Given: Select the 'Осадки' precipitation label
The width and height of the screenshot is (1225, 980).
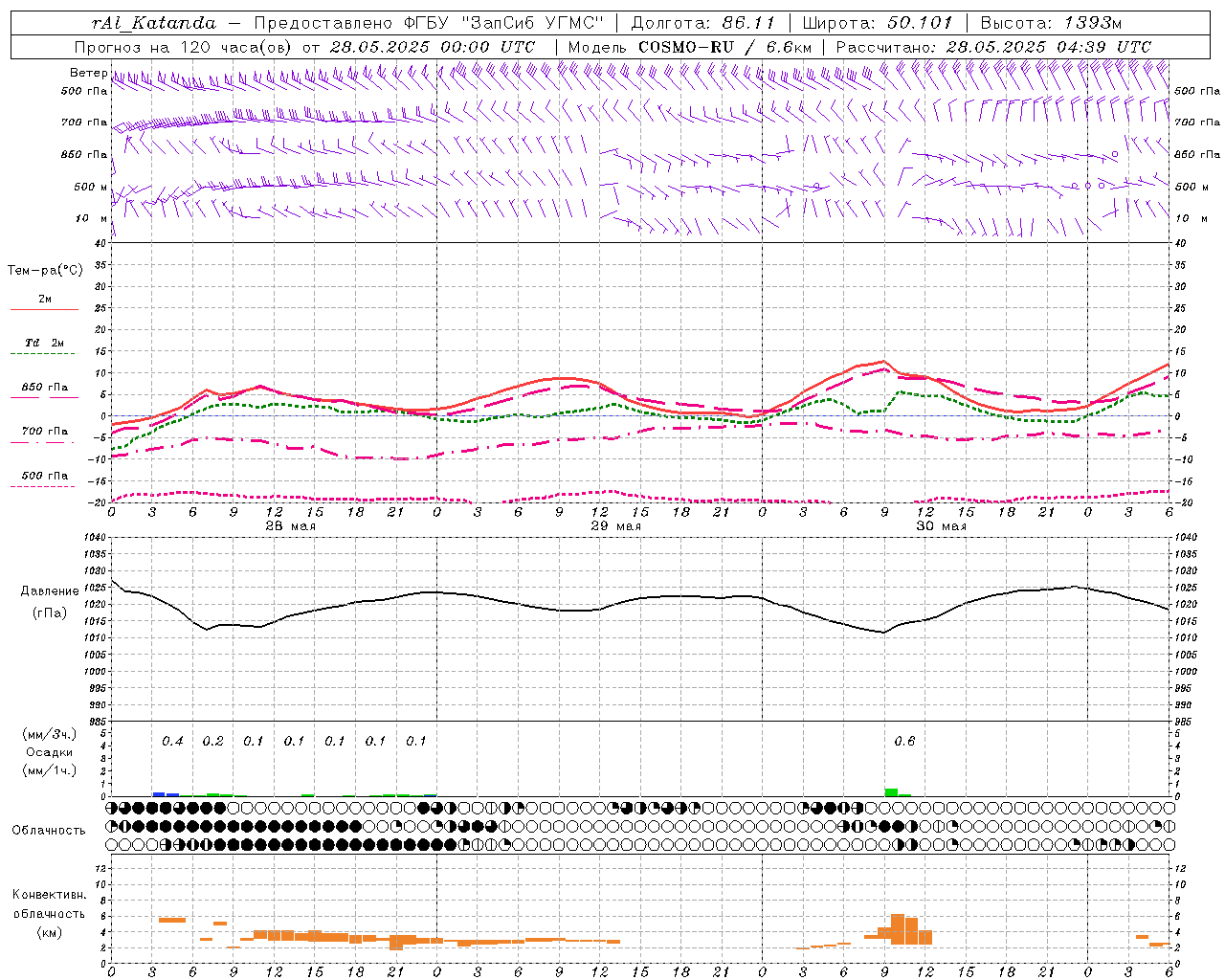Looking at the screenshot, I should pos(50,752).
